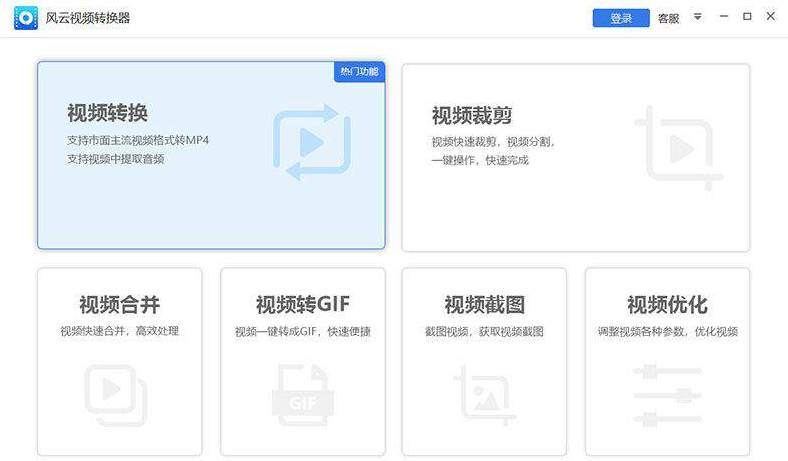788x461 pixels.
Task: Open the 视频优化 heading
Action: [x=667, y=305]
